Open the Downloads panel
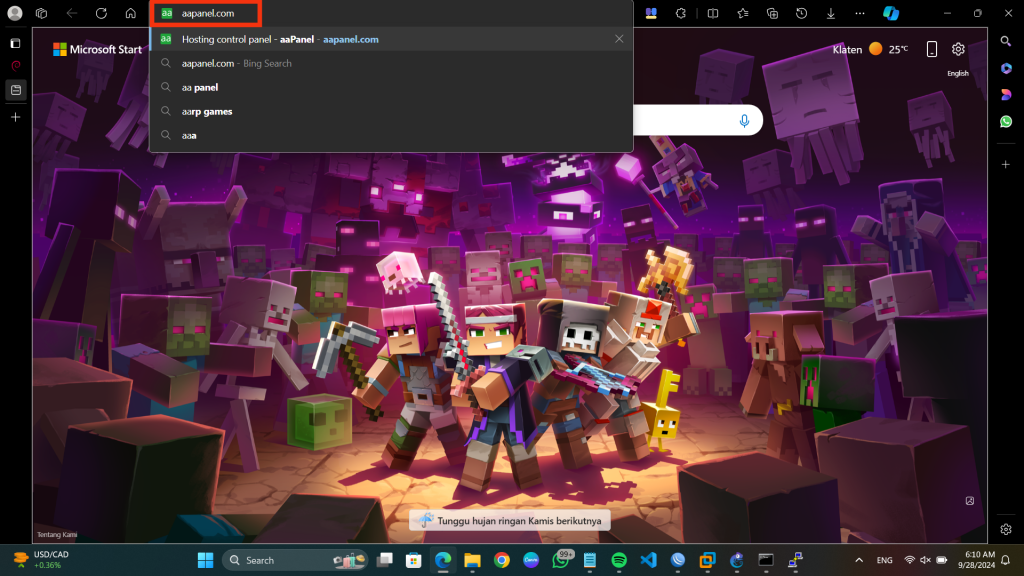The height and width of the screenshot is (576, 1024). (x=831, y=13)
